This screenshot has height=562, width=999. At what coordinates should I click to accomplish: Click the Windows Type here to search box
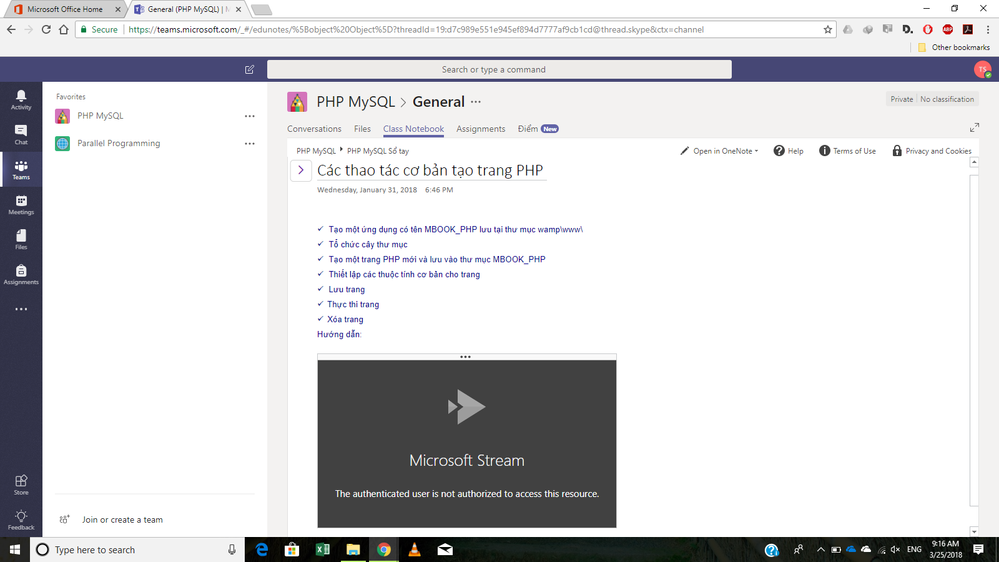(x=137, y=549)
